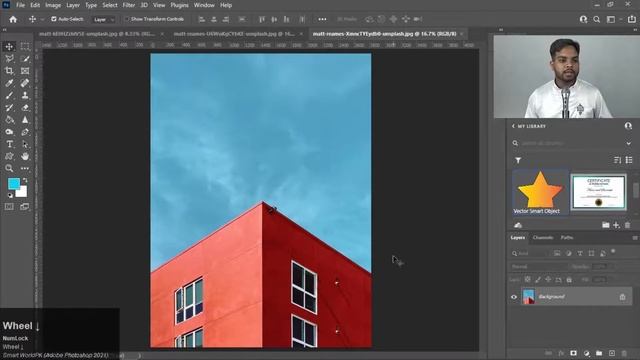The height and width of the screenshot is (360, 640).
Task: Switch layer filtering on/off toggle
Action: [x=613, y=251]
